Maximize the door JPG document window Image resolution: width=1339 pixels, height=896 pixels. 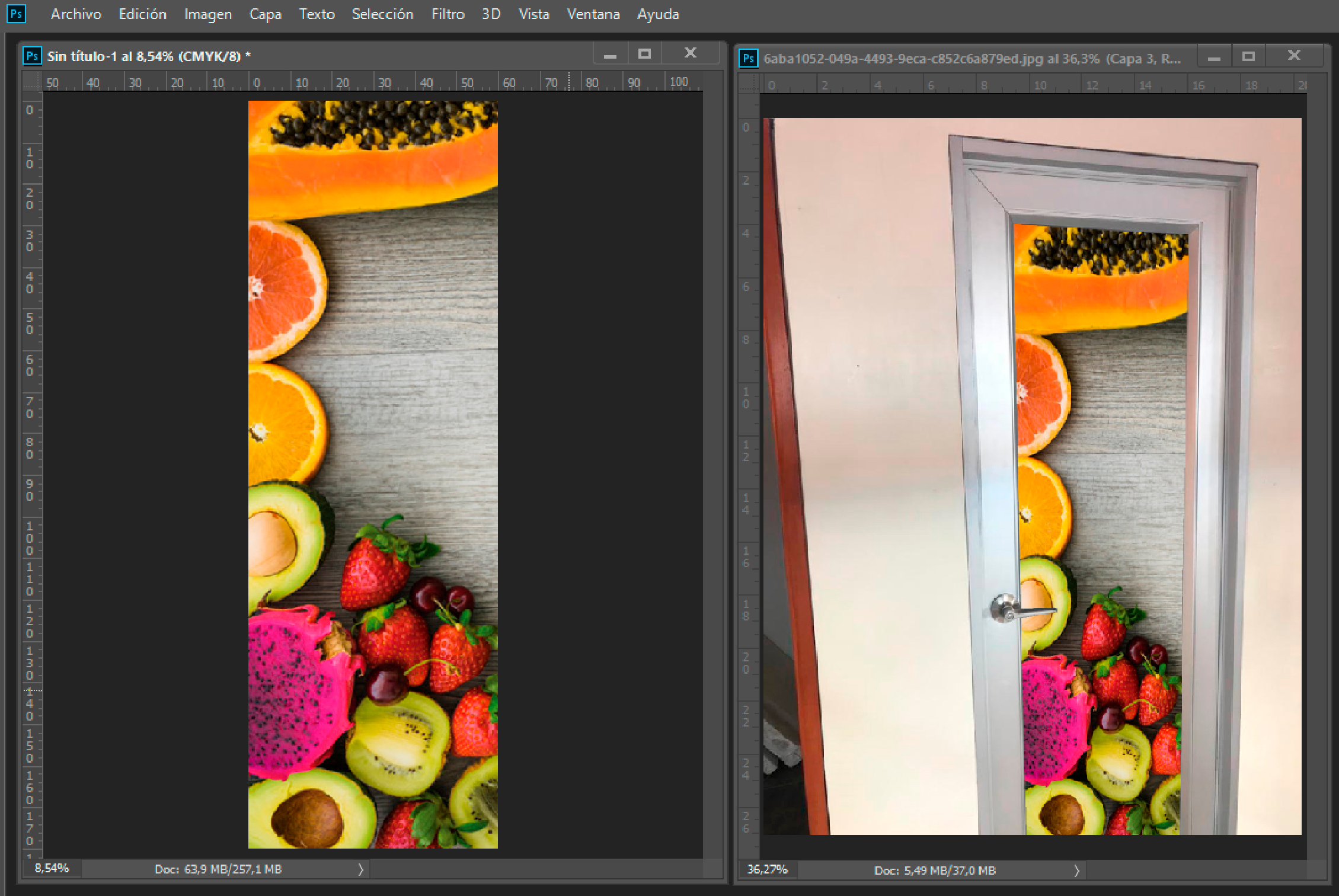click(x=1248, y=56)
